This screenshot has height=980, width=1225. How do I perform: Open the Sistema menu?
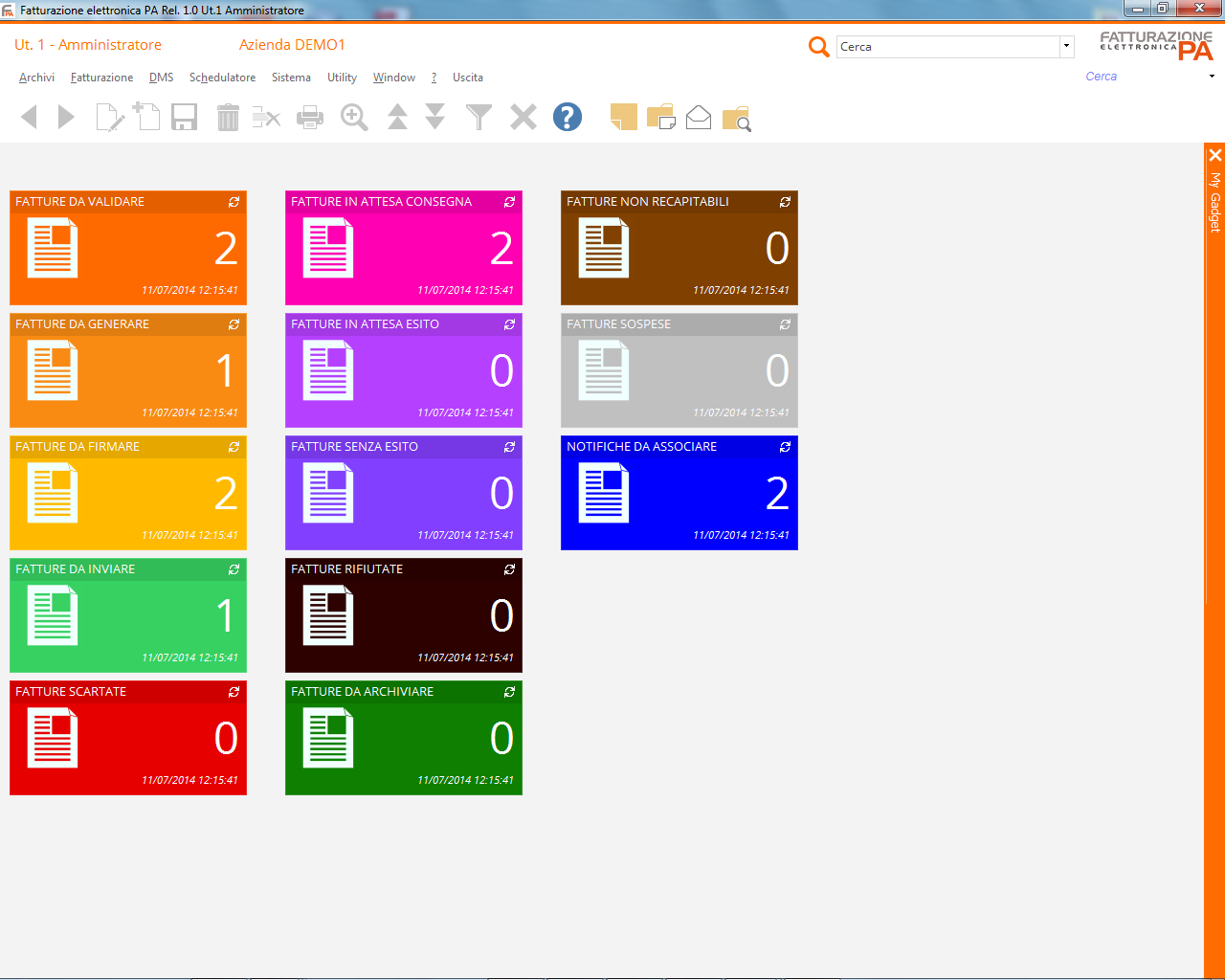[291, 78]
